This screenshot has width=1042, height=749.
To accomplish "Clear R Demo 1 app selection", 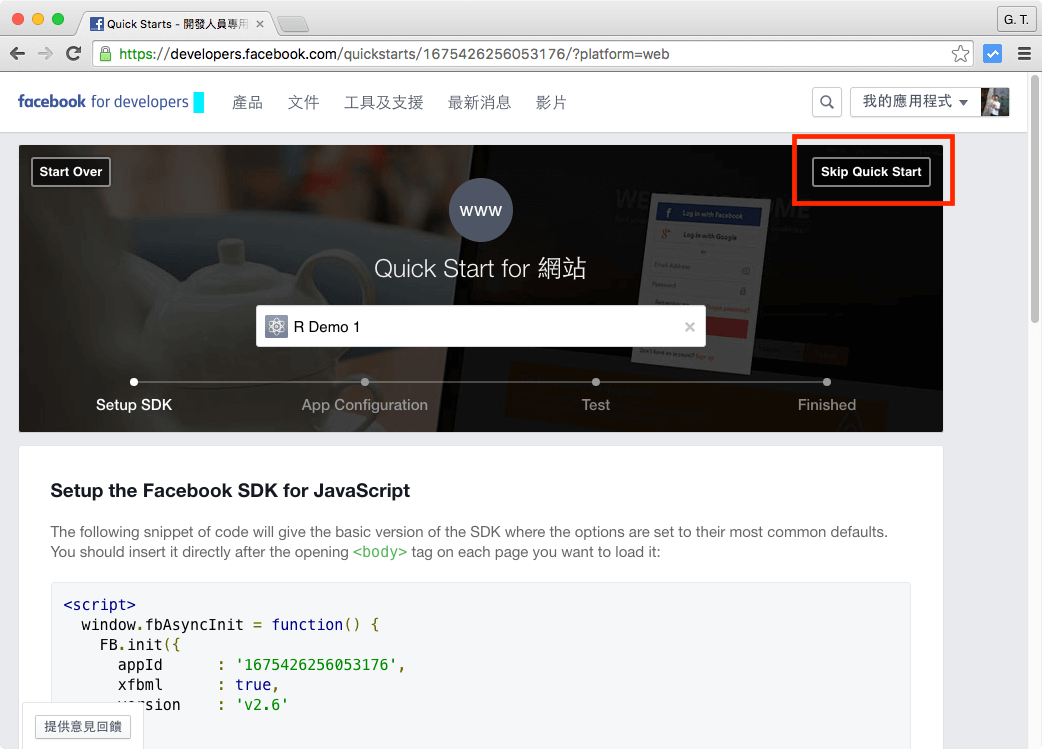I will click(x=689, y=327).
